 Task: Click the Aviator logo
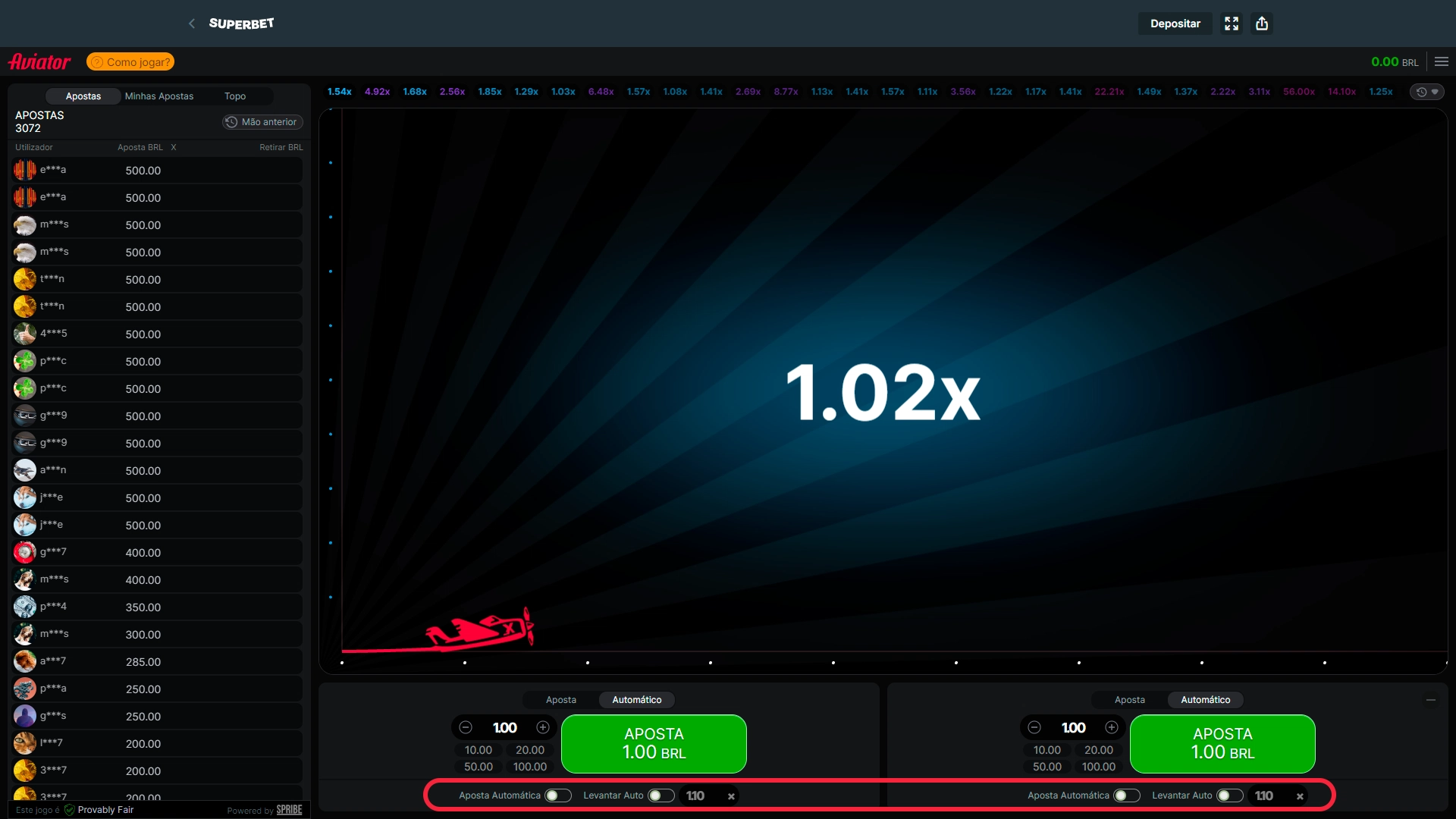pos(39,61)
